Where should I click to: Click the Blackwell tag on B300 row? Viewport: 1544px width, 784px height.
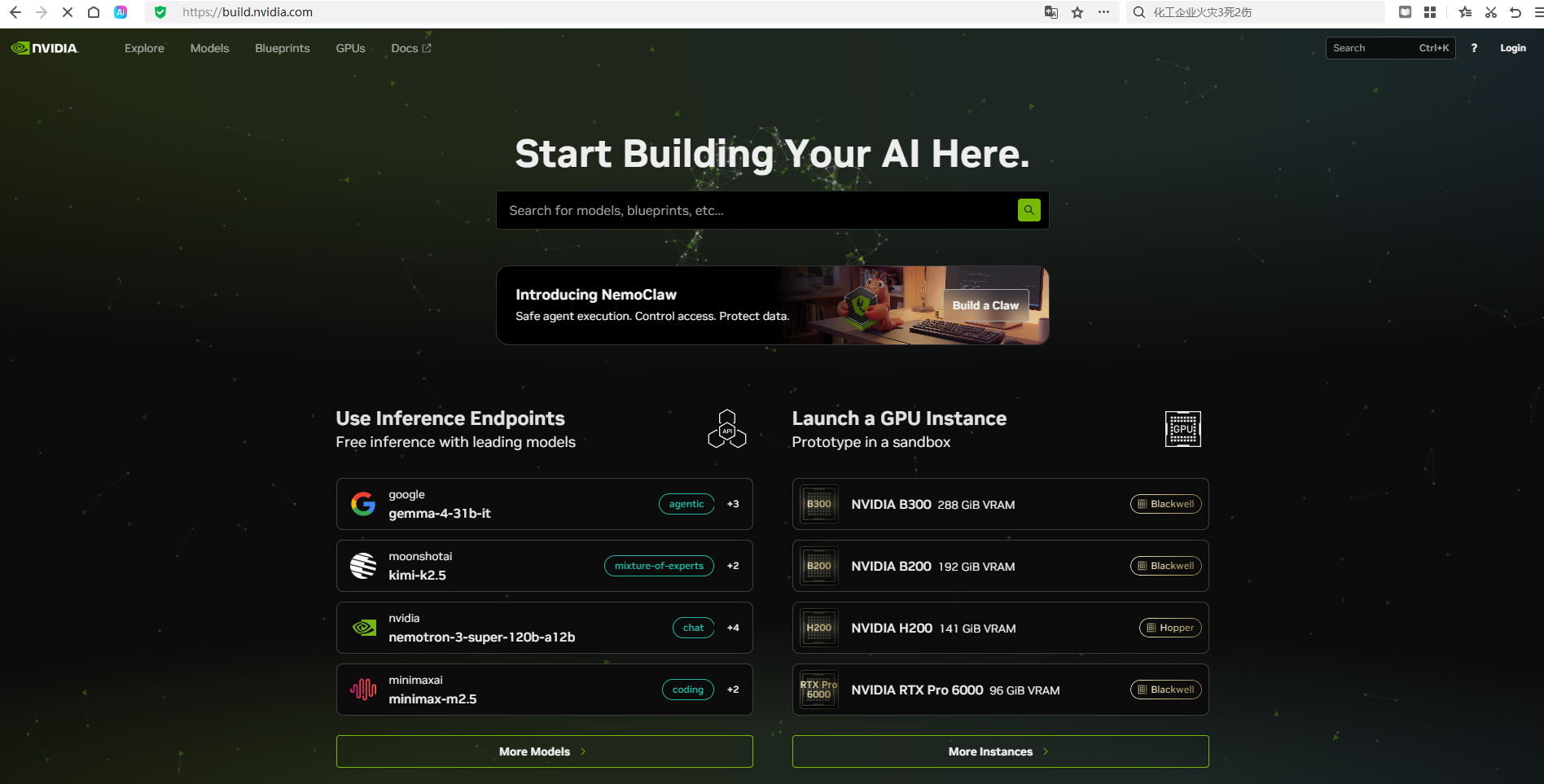coord(1166,504)
